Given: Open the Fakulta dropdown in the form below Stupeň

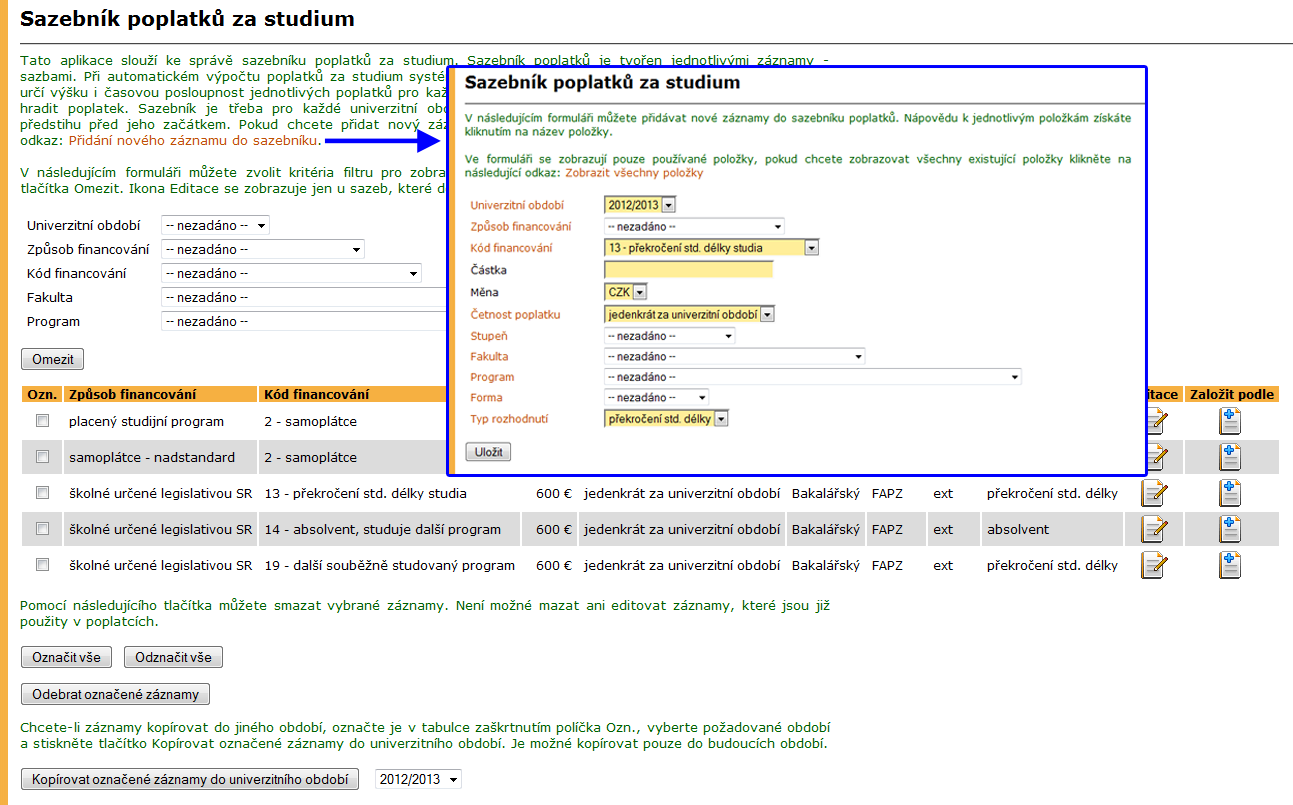Looking at the screenshot, I should pyautogui.click(x=734, y=356).
